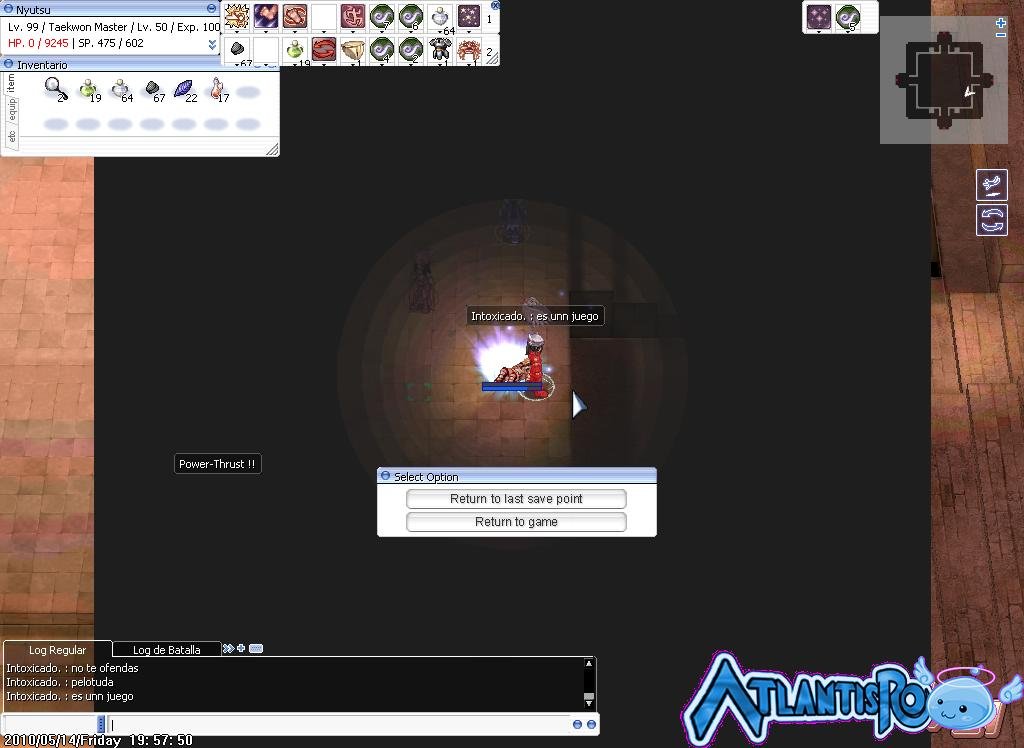This screenshot has width=1024, height=748.
Task: Click the minimap
Action: 944,80
